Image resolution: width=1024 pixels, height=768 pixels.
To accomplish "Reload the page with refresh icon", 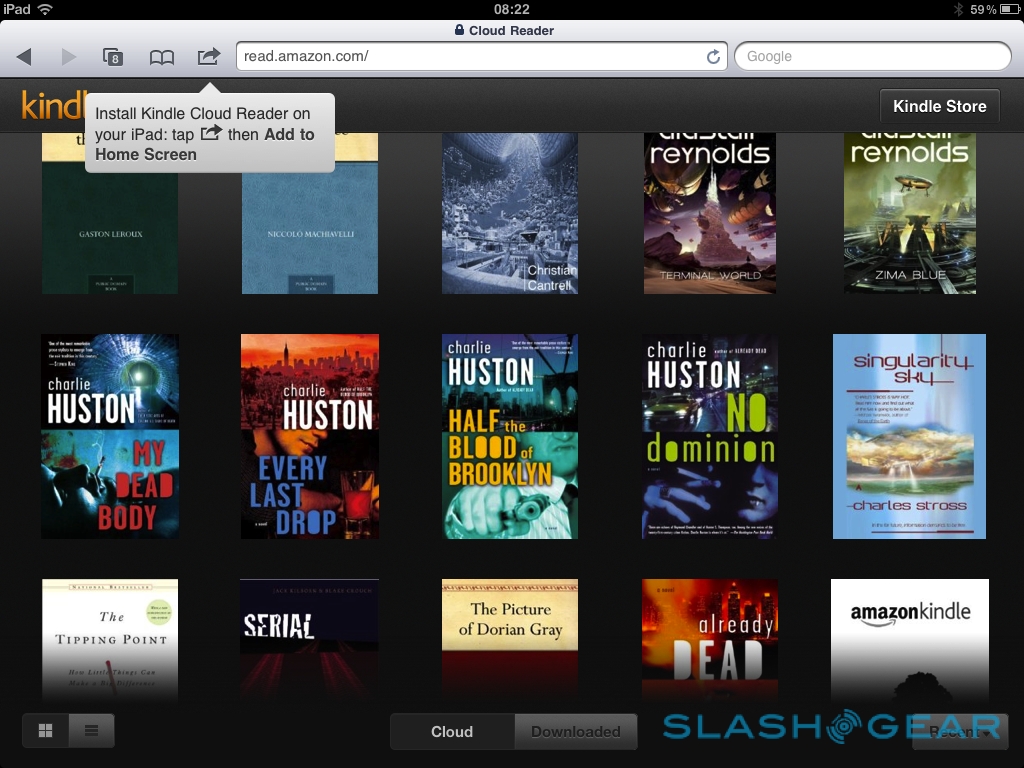I will point(713,57).
